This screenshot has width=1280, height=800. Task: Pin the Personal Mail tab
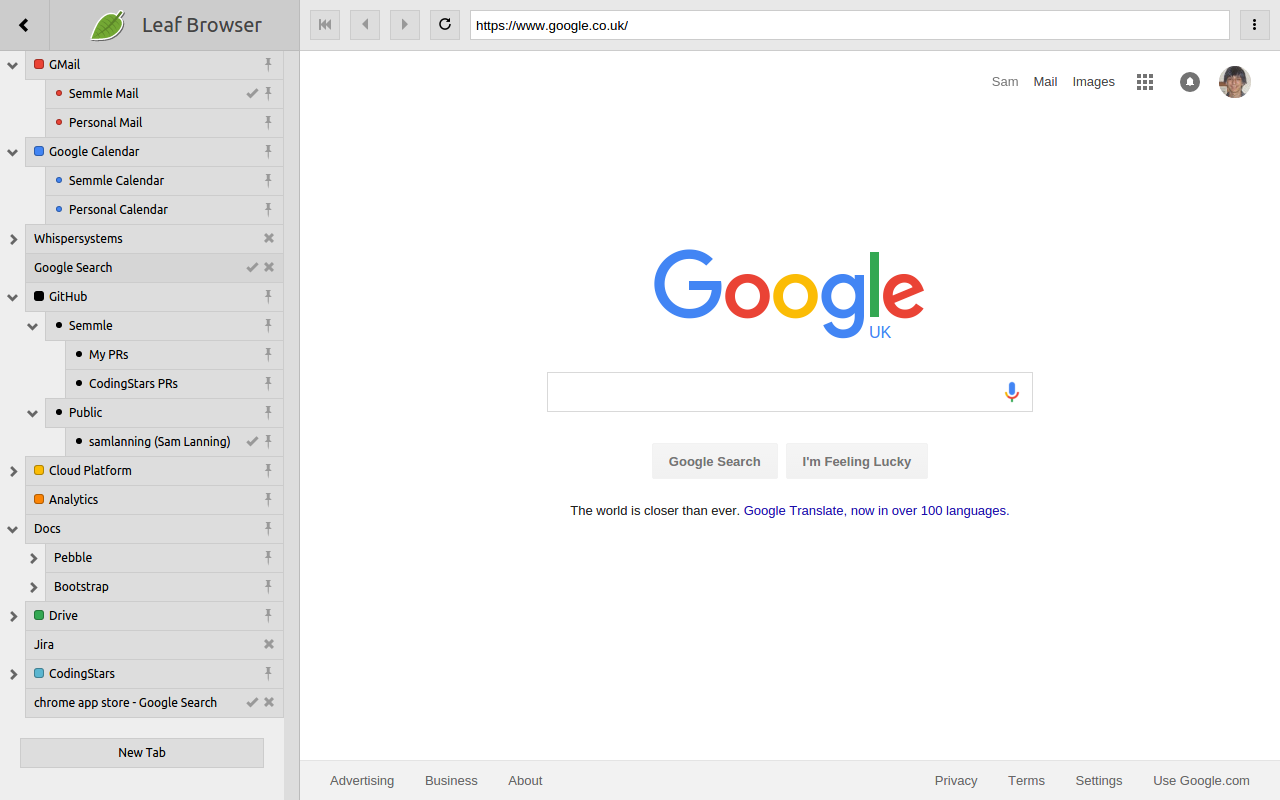(267, 122)
